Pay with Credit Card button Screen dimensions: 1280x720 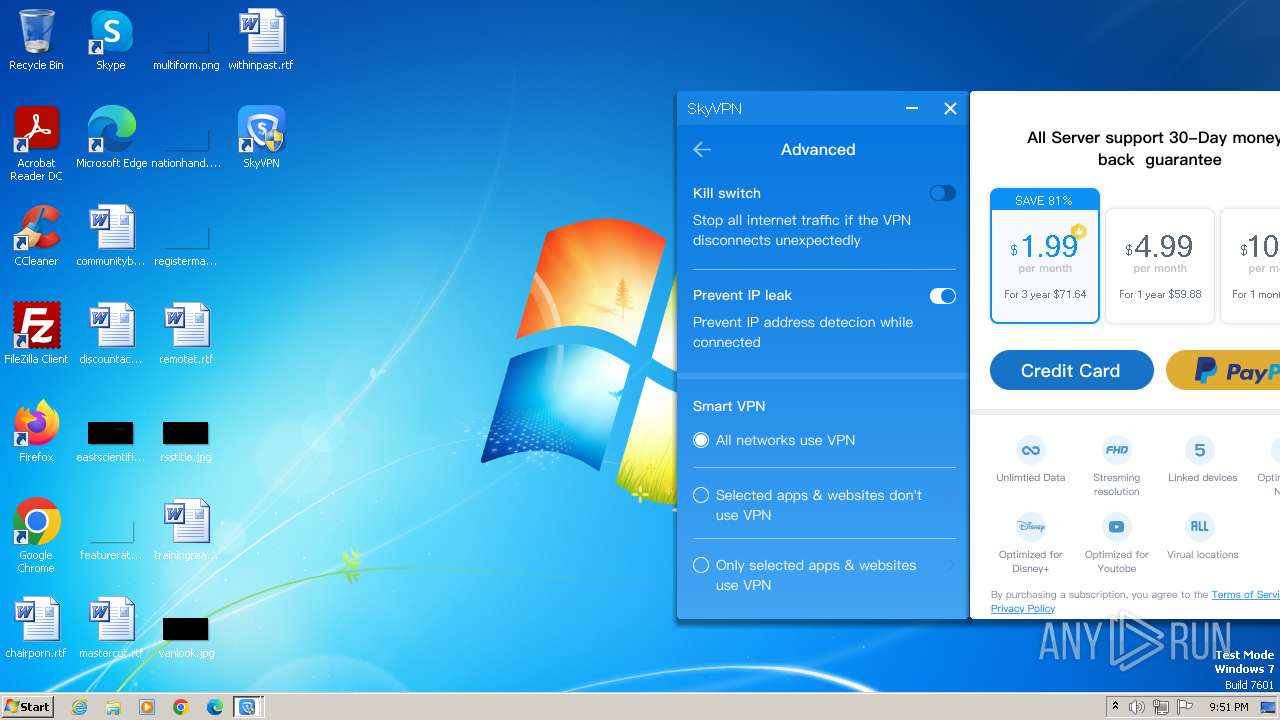tap(1071, 370)
